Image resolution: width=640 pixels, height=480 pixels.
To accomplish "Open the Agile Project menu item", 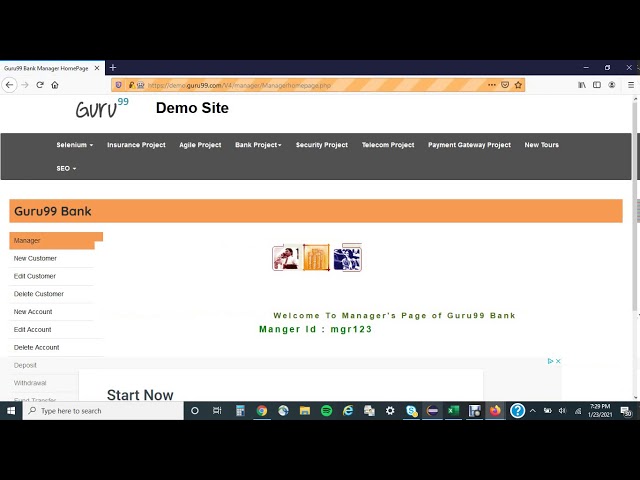I will [200, 145].
